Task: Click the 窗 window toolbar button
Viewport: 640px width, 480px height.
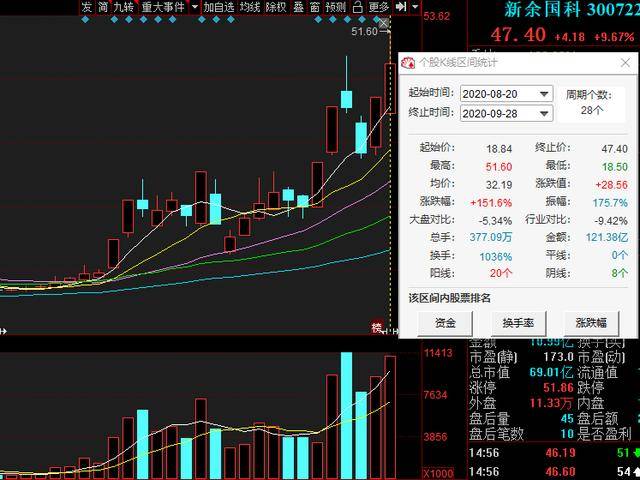Action: [x=315, y=7]
